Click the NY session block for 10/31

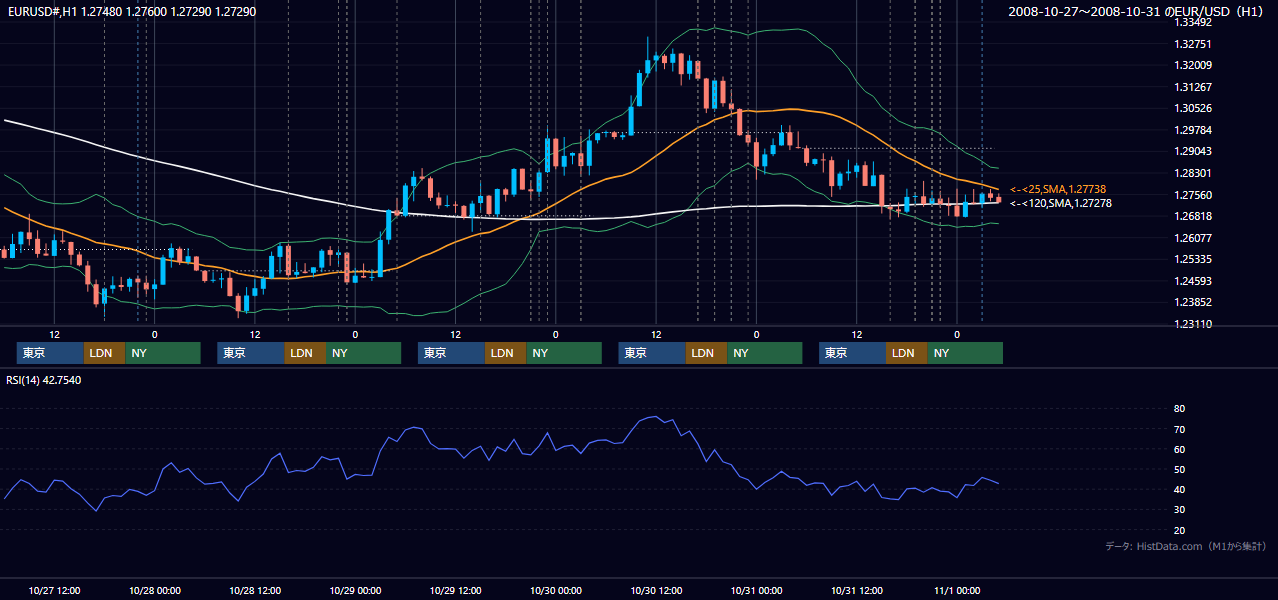click(965, 353)
